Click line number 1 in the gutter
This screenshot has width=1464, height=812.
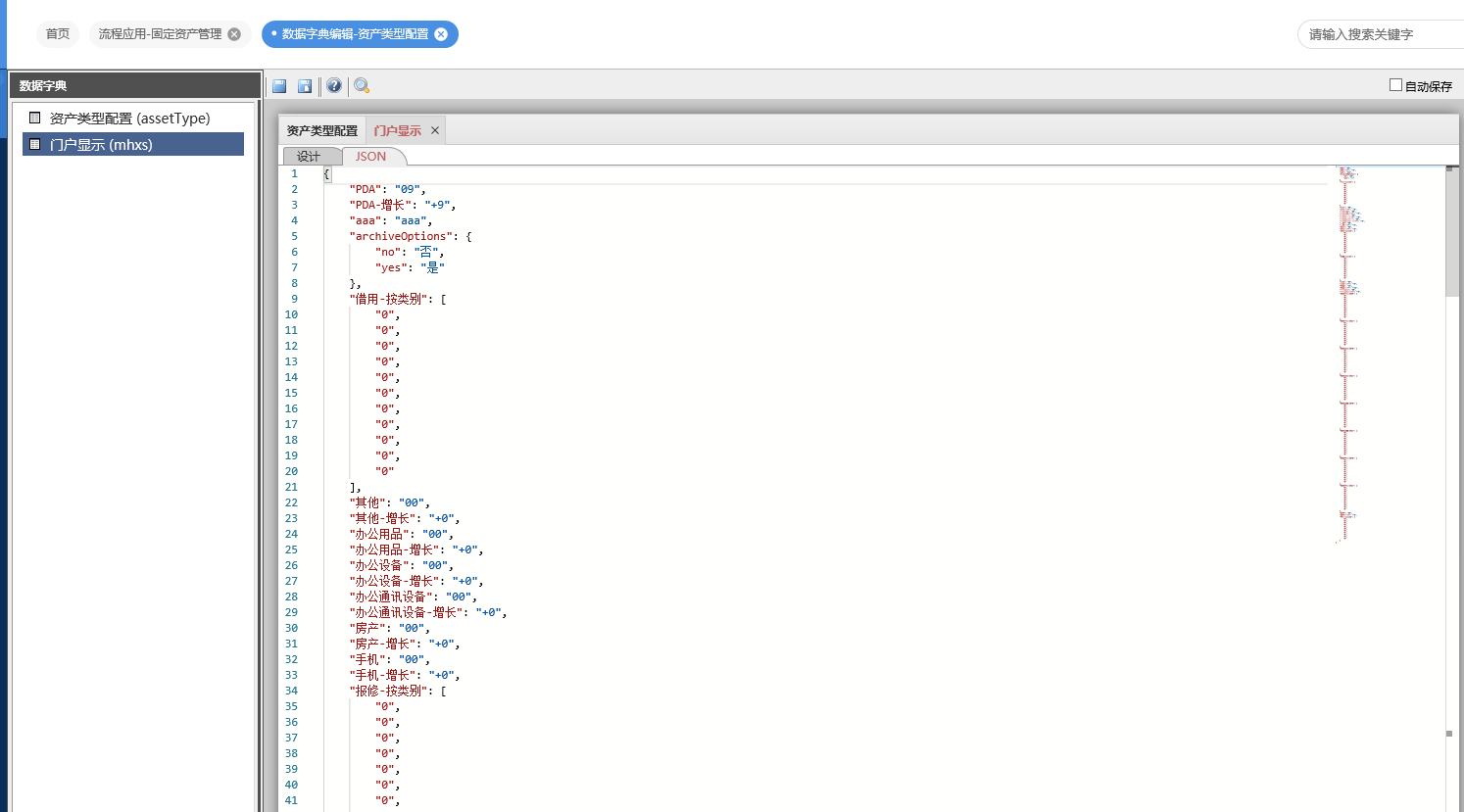294,173
